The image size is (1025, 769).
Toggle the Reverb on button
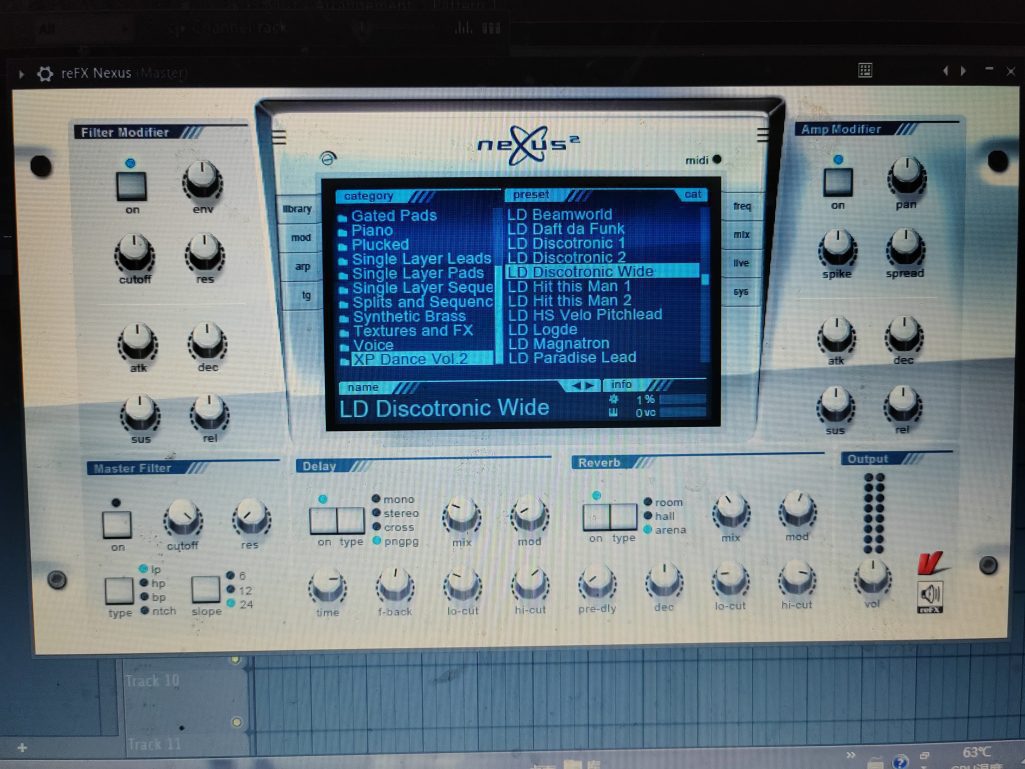coord(596,517)
